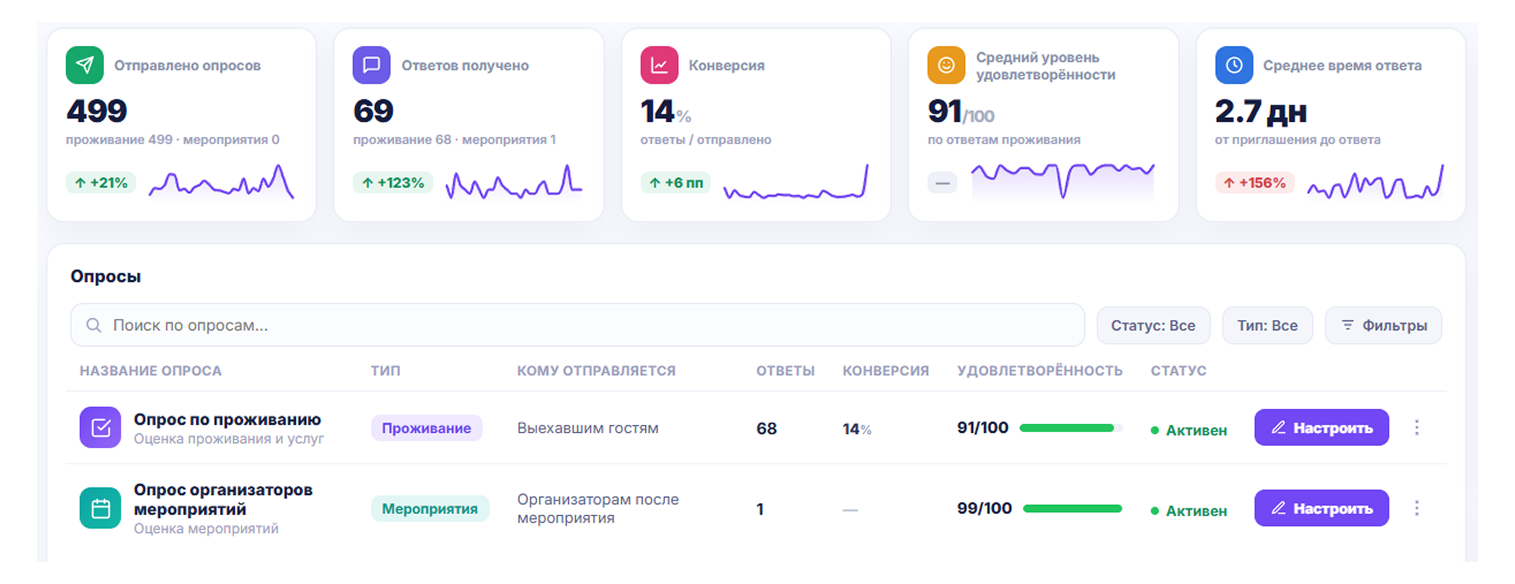Click Настроить for Опрос по проживанию
This screenshot has height=584, width=1515.
(1321, 428)
